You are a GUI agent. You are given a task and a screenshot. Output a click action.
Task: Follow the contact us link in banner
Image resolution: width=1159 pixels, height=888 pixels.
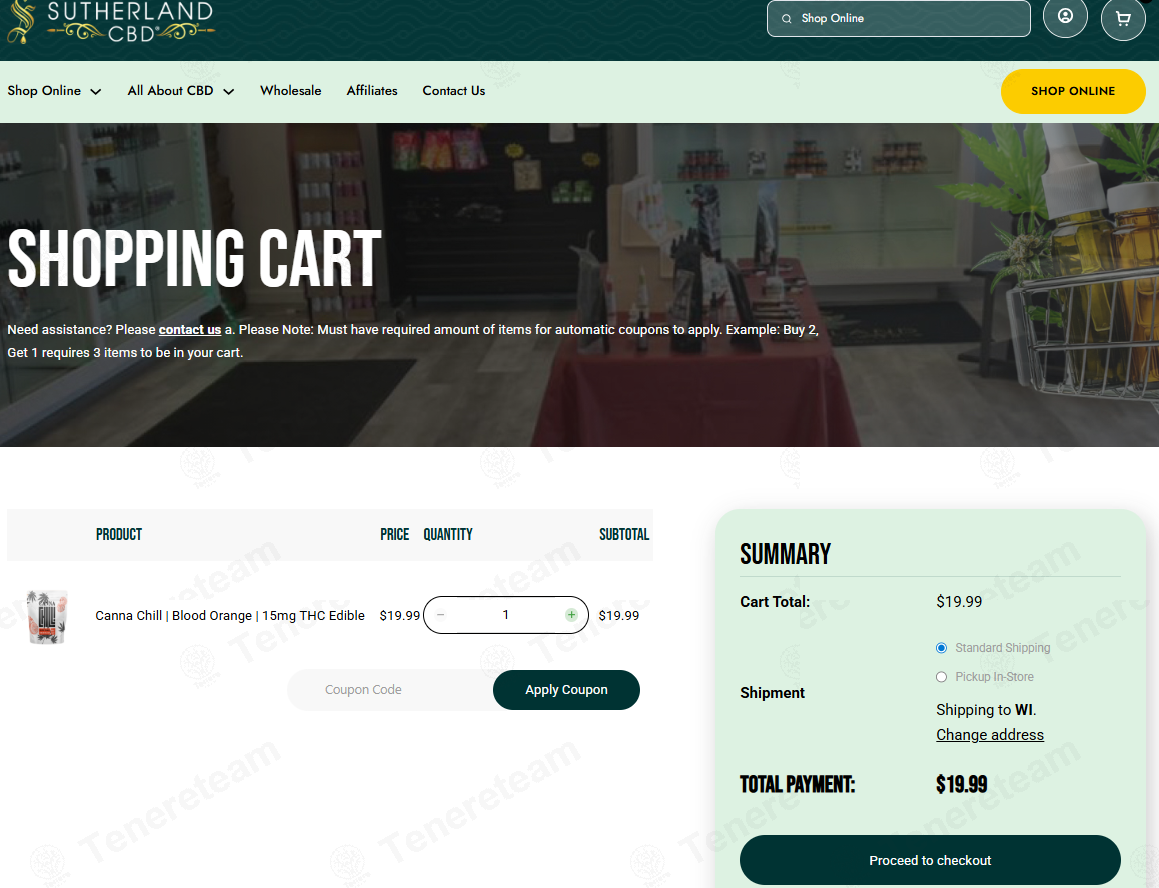point(190,330)
